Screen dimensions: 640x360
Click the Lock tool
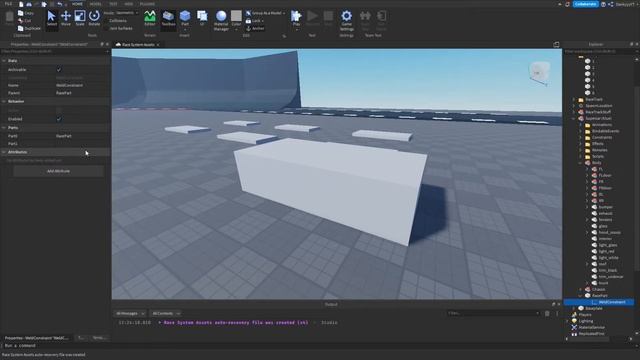(254, 20)
